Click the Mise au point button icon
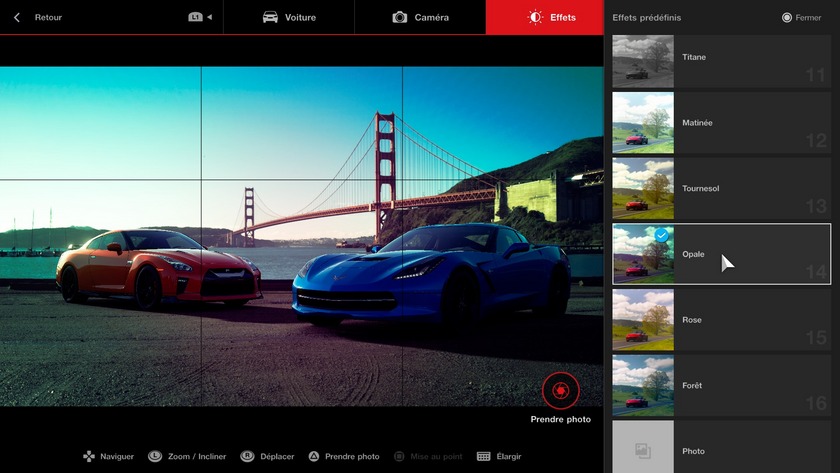The width and height of the screenshot is (840, 473). pos(399,456)
